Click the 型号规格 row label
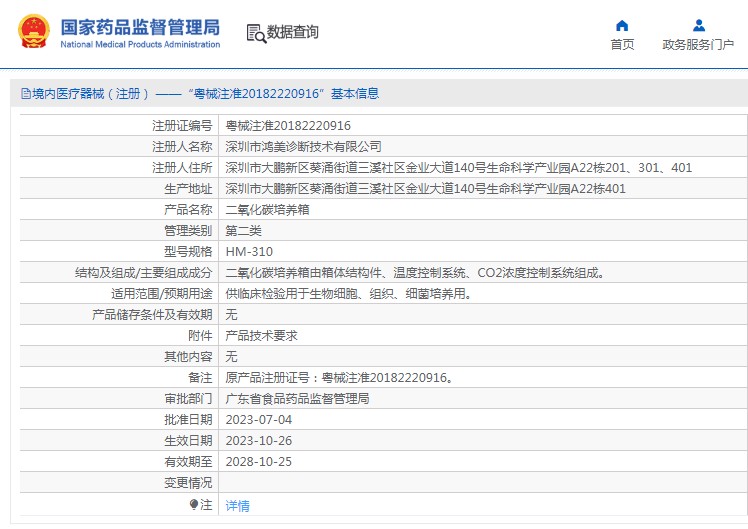Image resolution: width=748 pixels, height=529 pixels. click(x=188, y=251)
